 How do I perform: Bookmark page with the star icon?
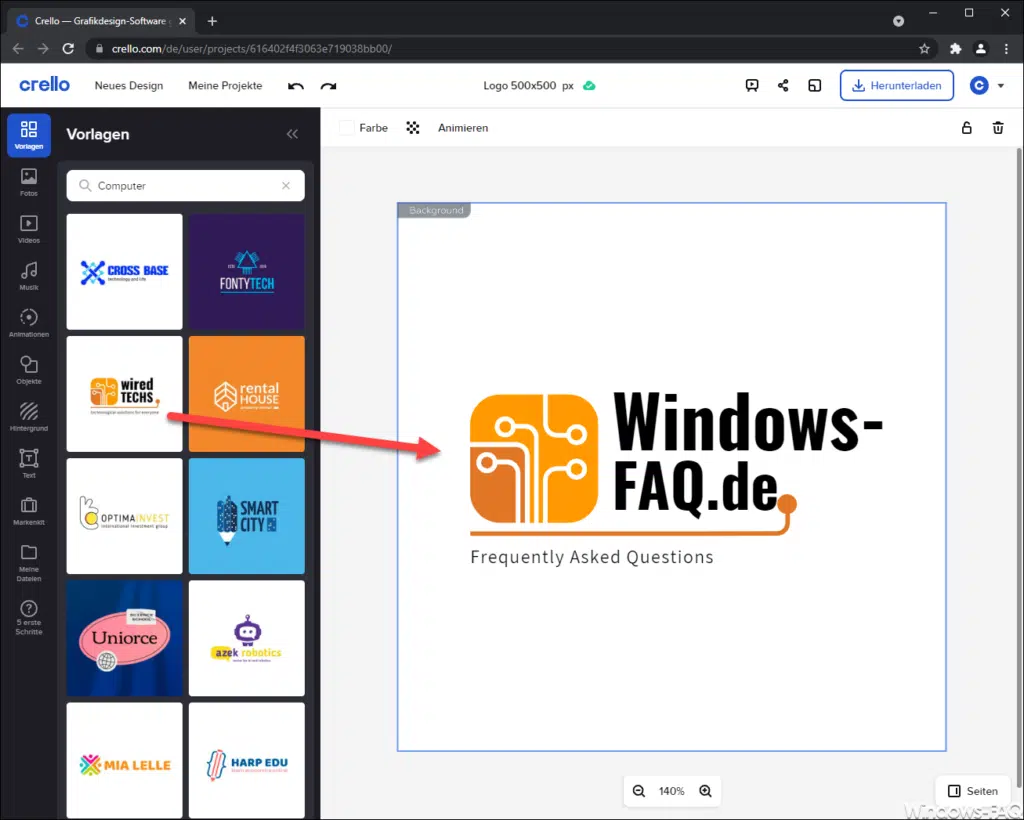tap(924, 48)
